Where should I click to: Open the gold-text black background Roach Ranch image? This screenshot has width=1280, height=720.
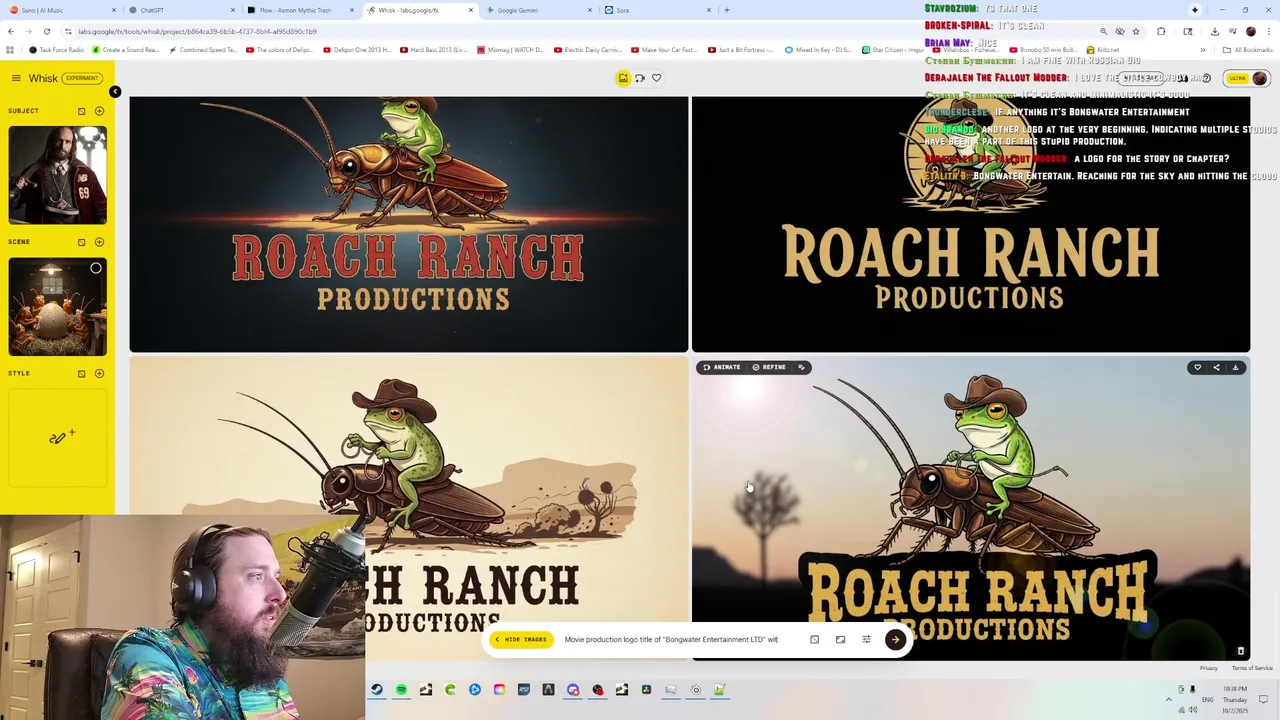click(x=970, y=224)
